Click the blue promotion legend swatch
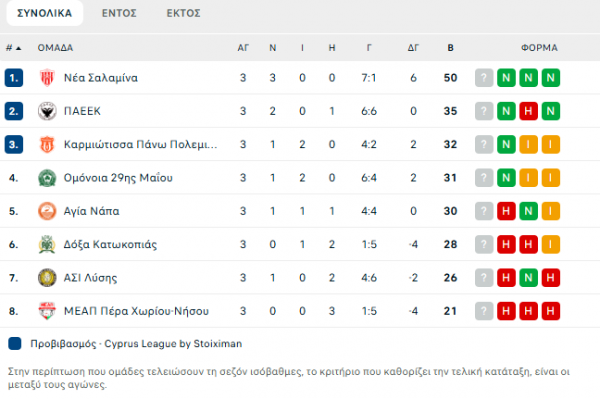This screenshot has height=399, width=600. 15,344
